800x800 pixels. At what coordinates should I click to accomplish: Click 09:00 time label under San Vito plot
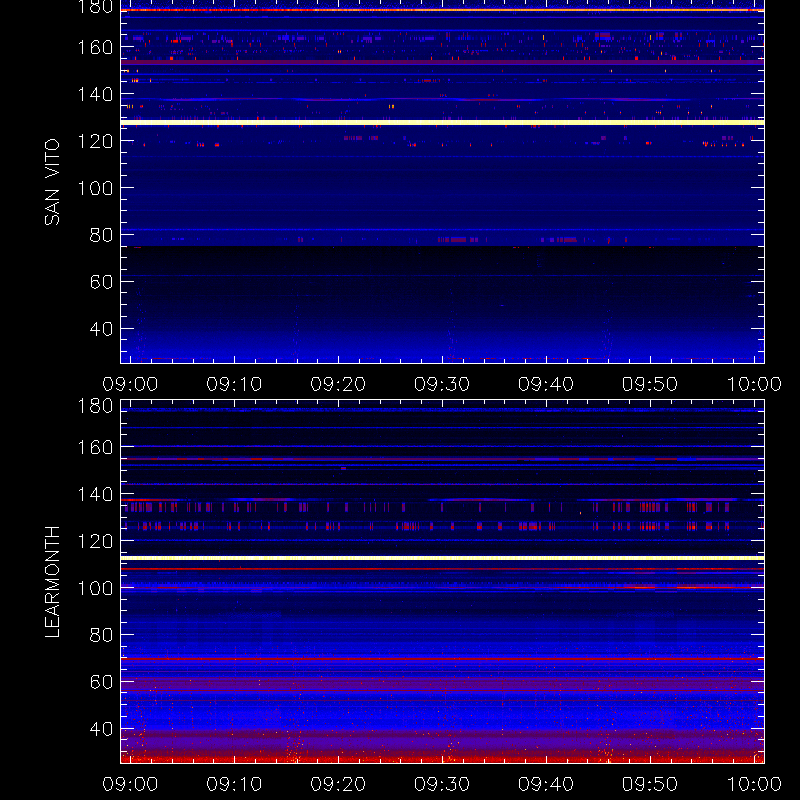pos(130,384)
